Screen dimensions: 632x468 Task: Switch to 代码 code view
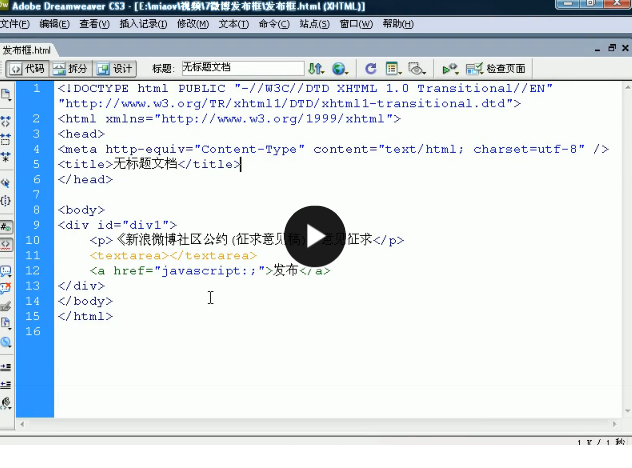point(27,69)
